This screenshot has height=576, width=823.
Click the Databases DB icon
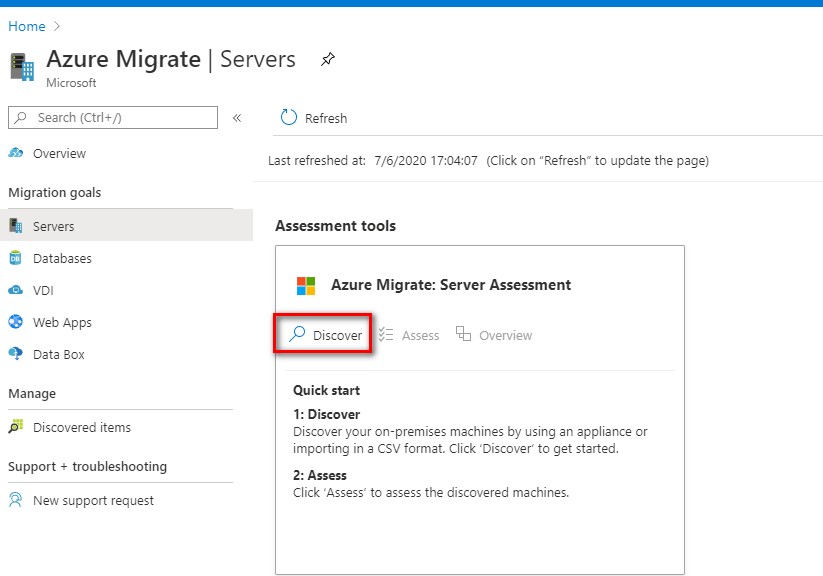pyautogui.click(x=16, y=258)
